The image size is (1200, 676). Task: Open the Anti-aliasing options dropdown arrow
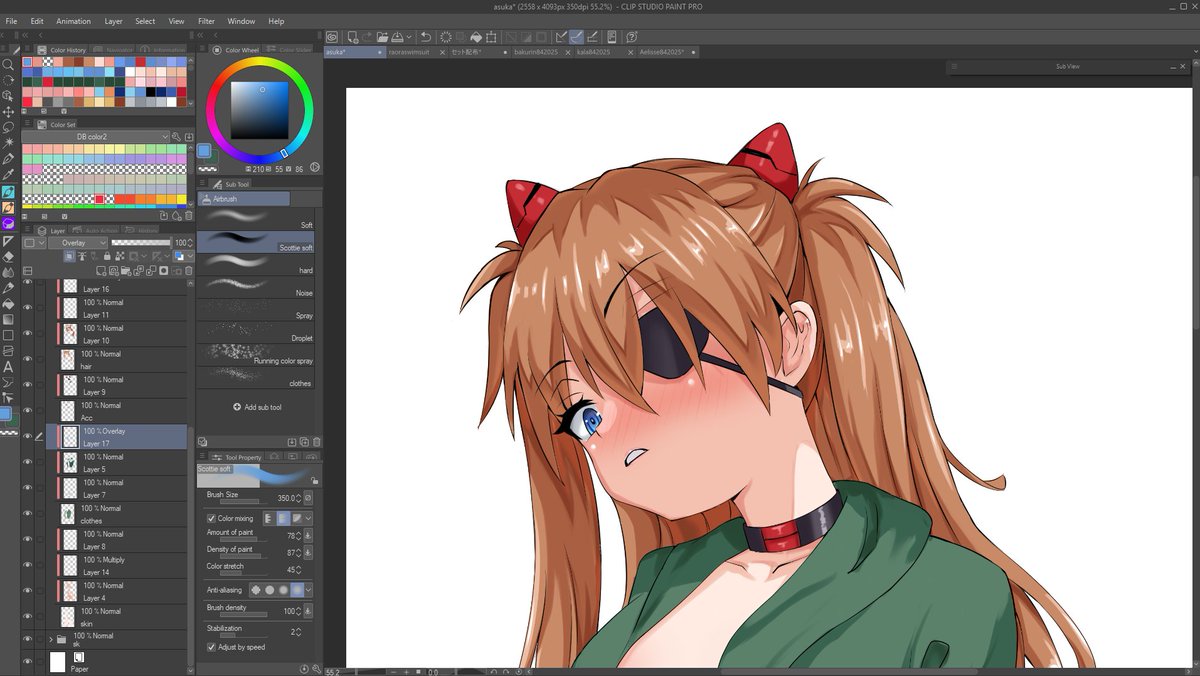tap(308, 589)
